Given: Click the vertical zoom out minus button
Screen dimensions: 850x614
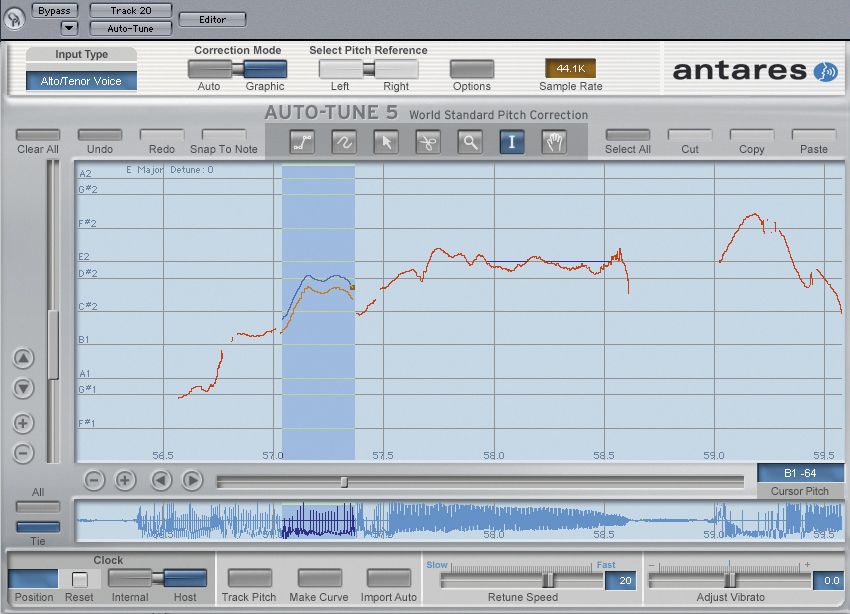Looking at the screenshot, I should [x=23, y=453].
